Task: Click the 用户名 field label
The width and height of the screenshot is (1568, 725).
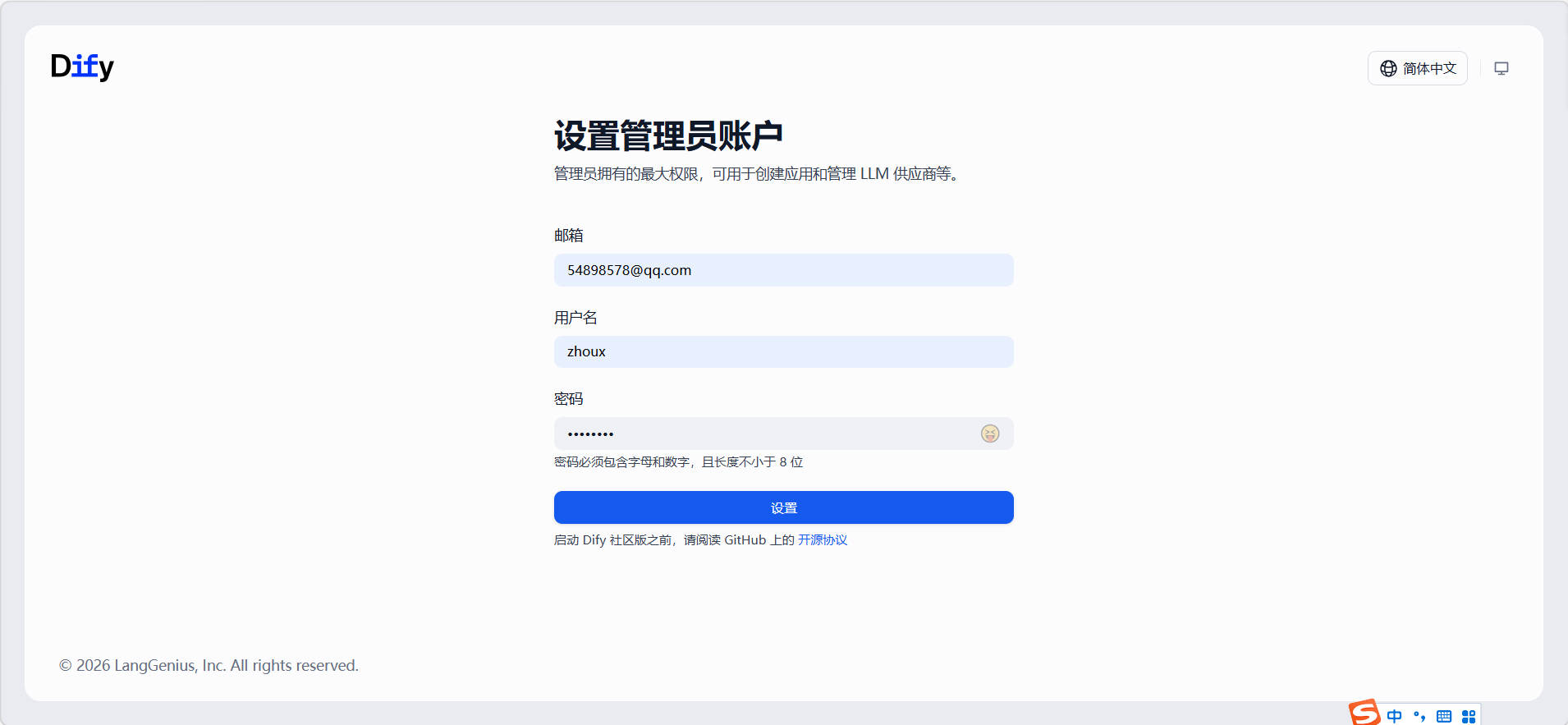Action: coord(575,318)
